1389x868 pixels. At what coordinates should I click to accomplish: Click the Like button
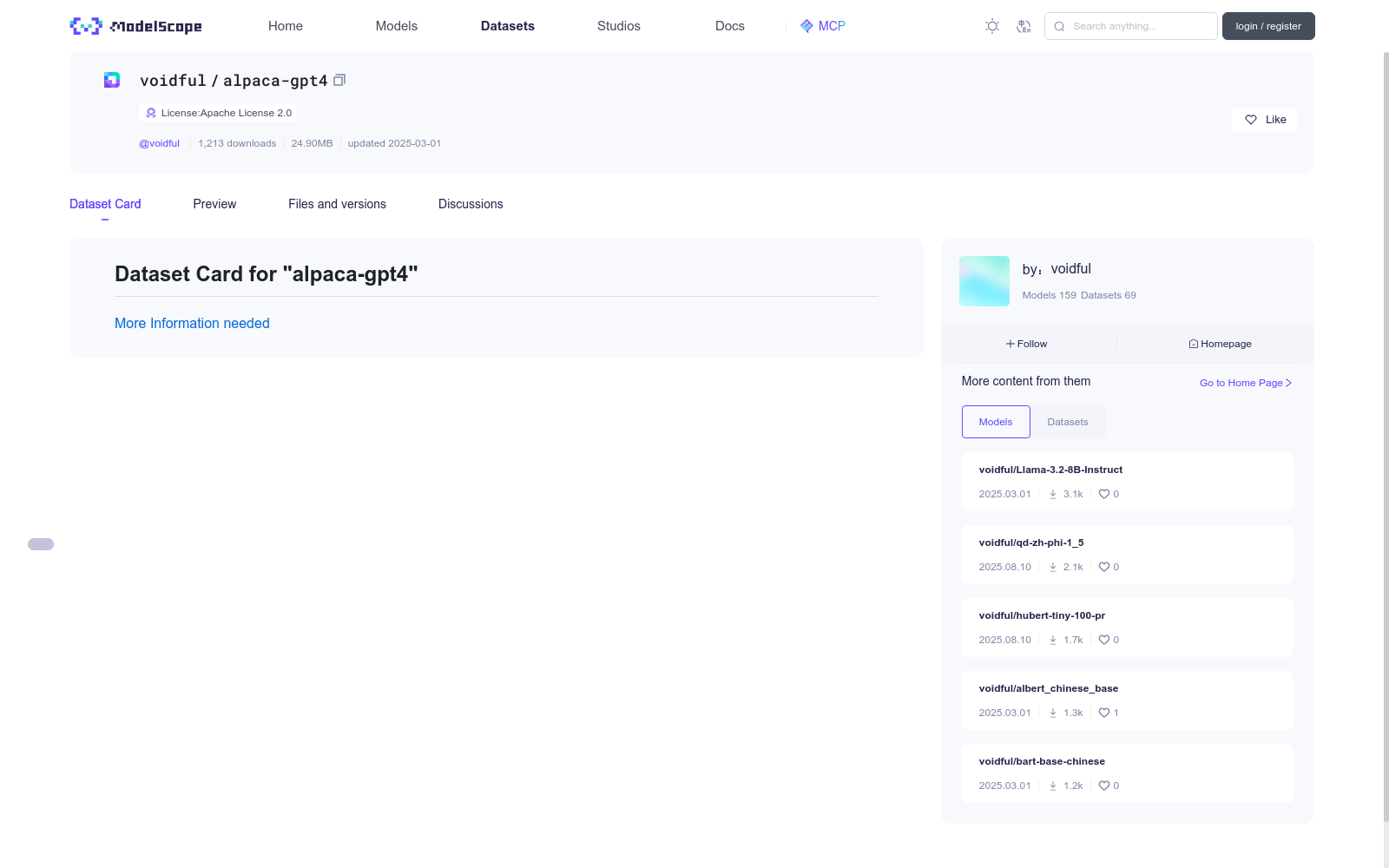click(x=1264, y=120)
